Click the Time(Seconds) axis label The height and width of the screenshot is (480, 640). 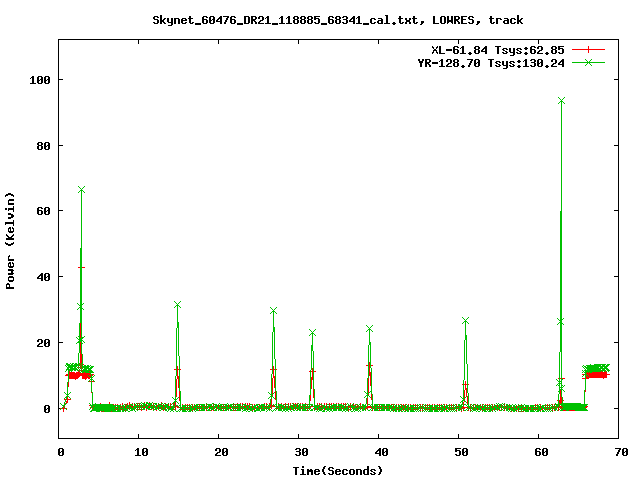pos(338,471)
